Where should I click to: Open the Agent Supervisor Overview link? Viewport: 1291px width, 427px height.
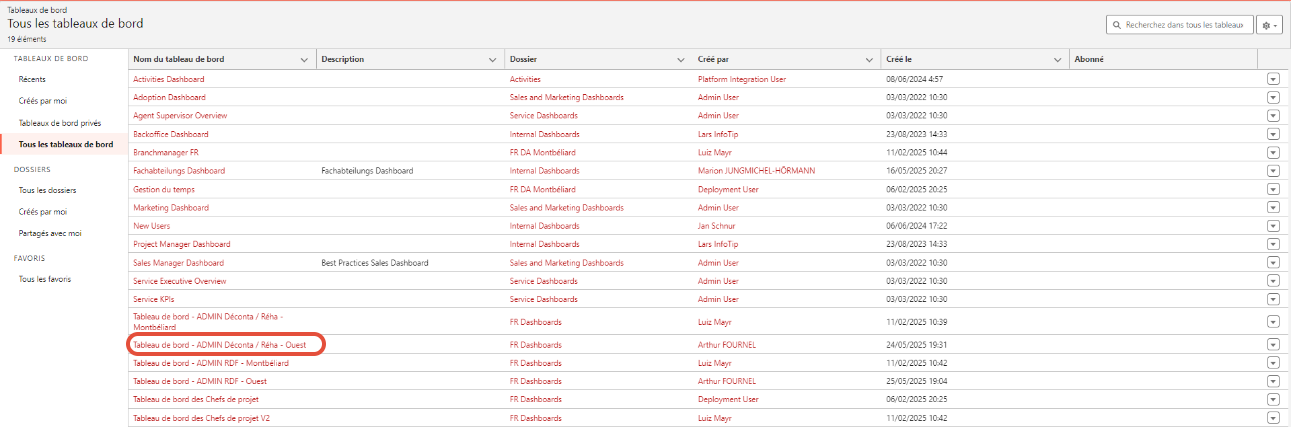click(180, 116)
